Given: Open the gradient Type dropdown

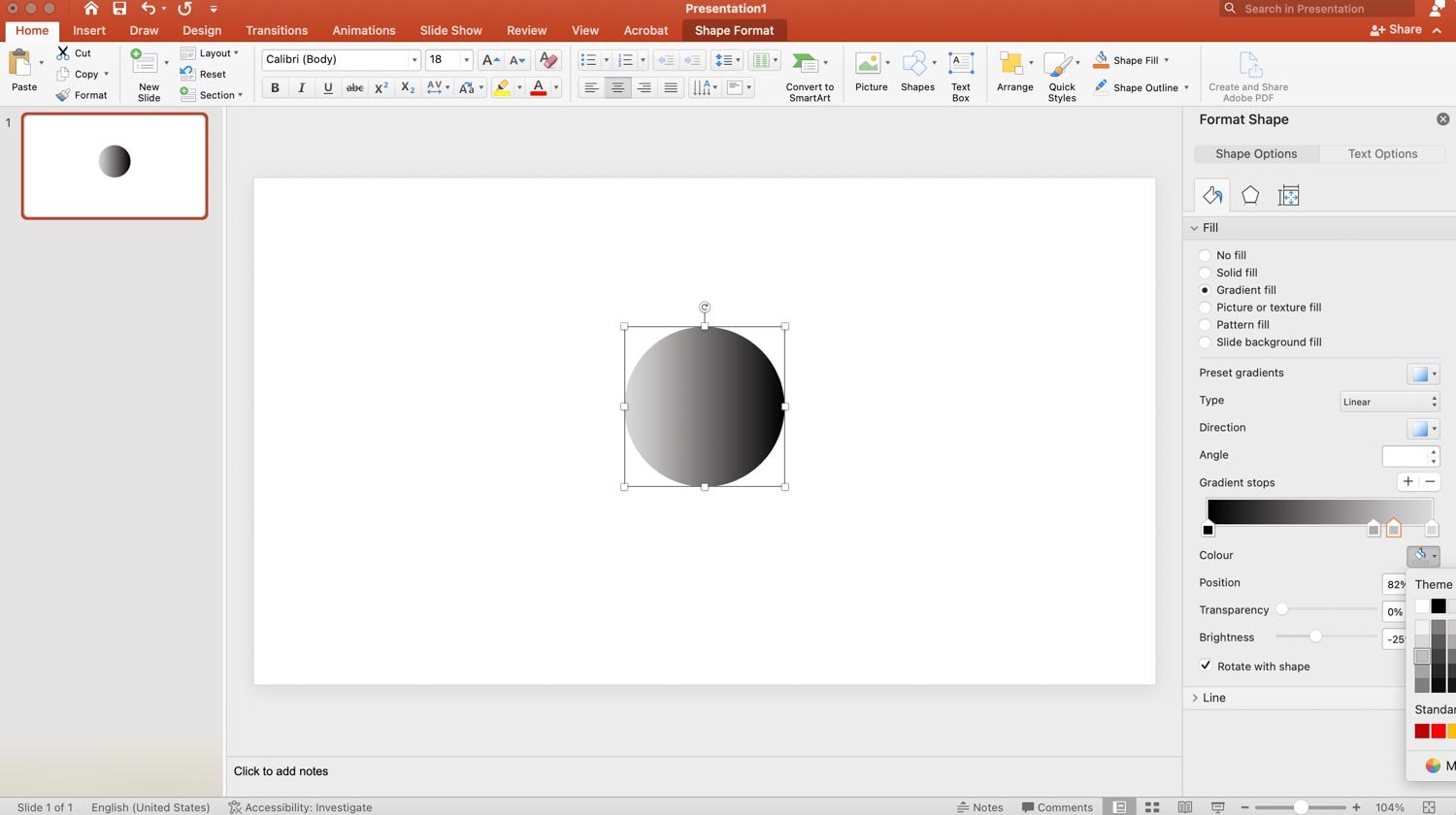Looking at the screenshot, I should pyautogui.click(x=1388, y=401).
